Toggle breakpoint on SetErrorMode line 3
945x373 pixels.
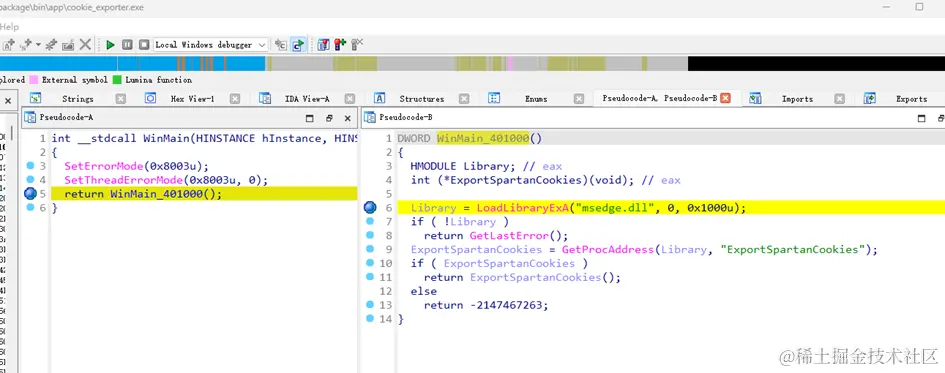pos(30,166)
